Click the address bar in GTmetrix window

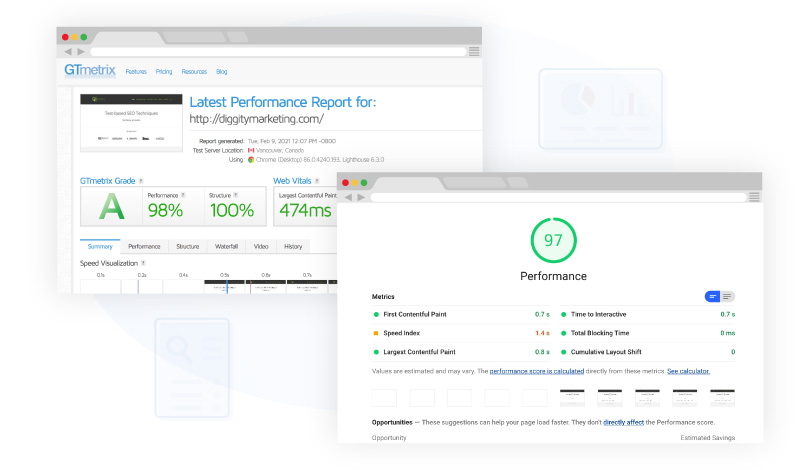pos(275,51)
